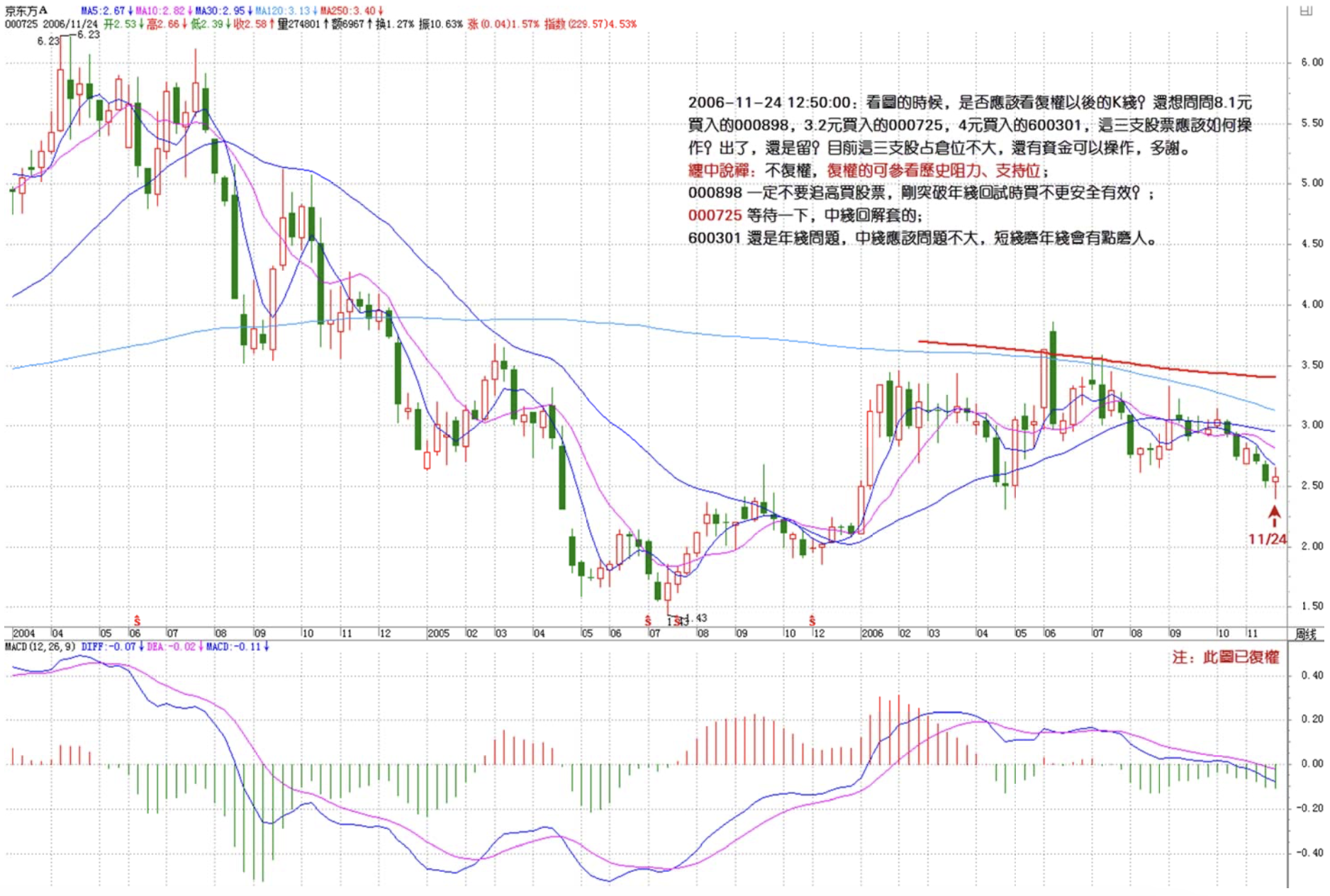Click the 注：此圖已復權 note

click(x=1225, y=657)
